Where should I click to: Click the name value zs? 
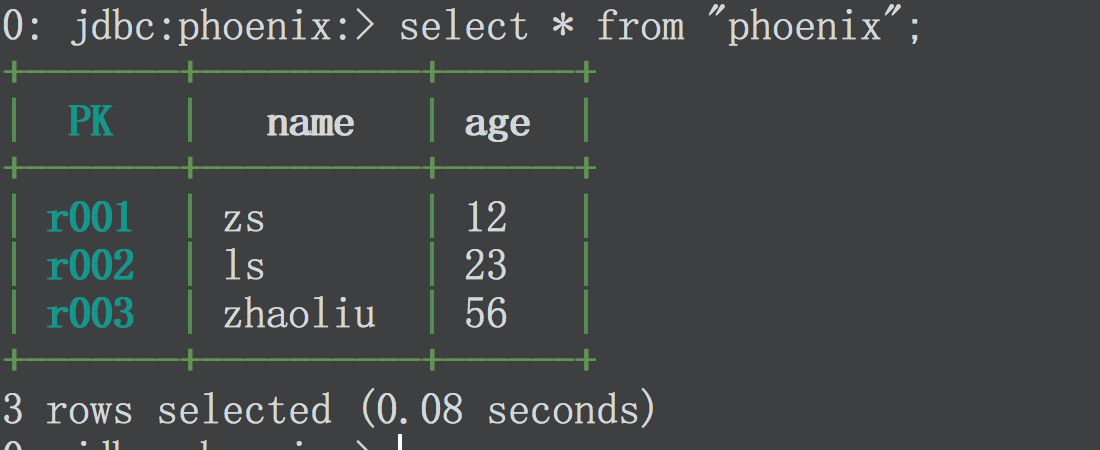[244, 220]
